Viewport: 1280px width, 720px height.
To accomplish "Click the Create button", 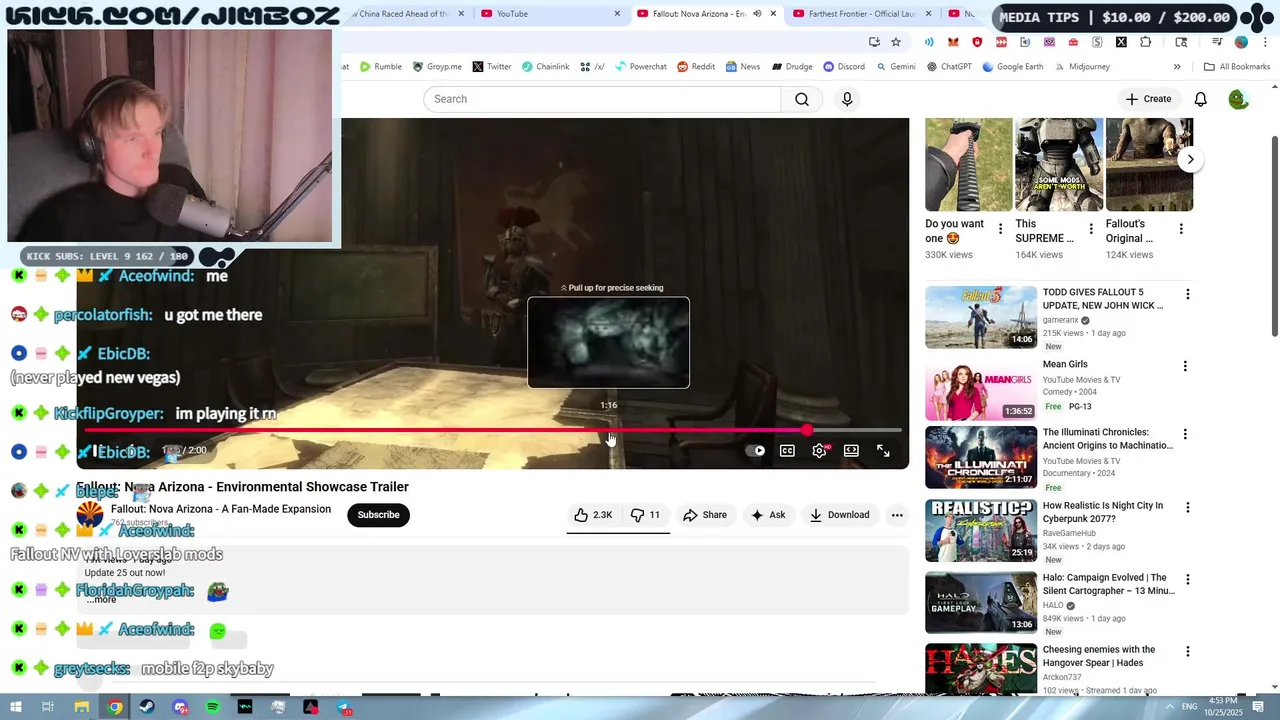I will (x=1148, y=99).
